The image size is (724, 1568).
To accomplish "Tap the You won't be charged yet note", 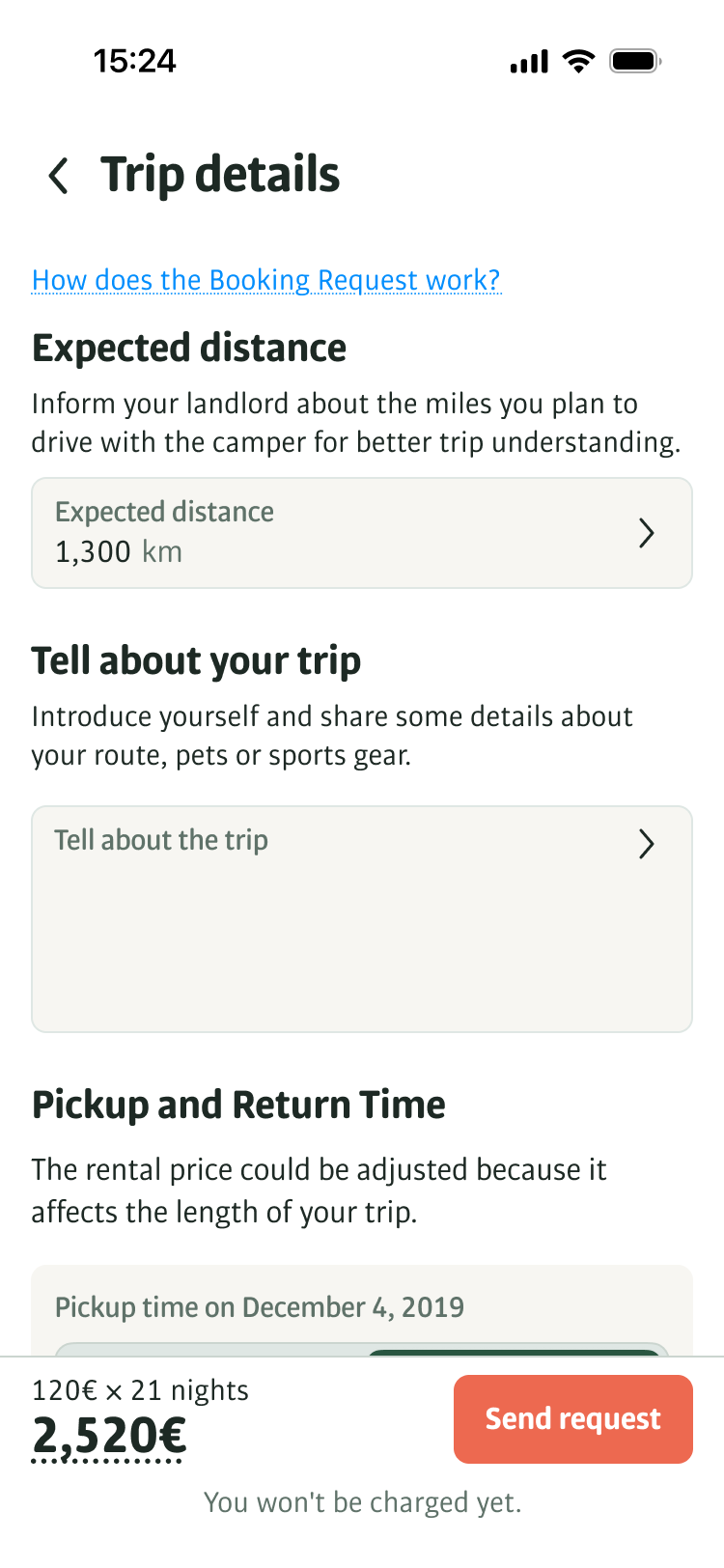I will [x=362, y=1502].
